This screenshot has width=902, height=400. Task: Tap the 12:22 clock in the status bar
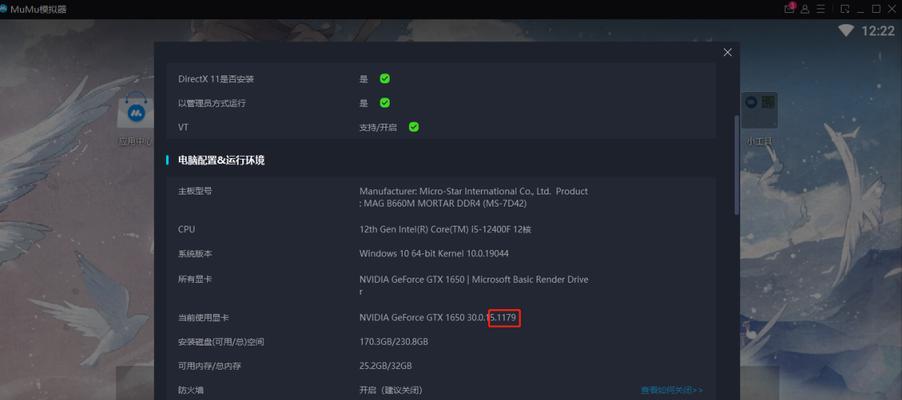tap(878, 31)
